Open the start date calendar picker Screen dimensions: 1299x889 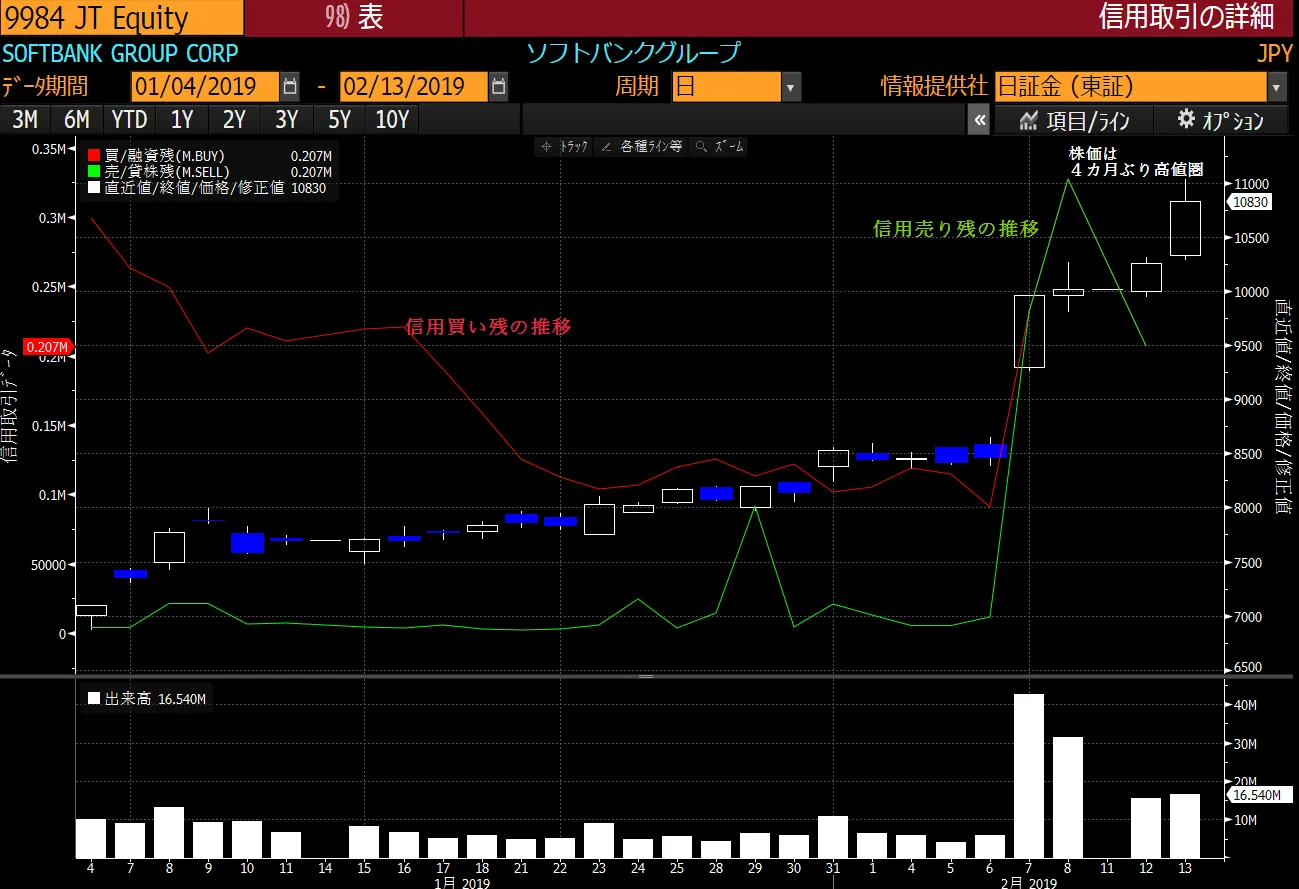[290, 87]
